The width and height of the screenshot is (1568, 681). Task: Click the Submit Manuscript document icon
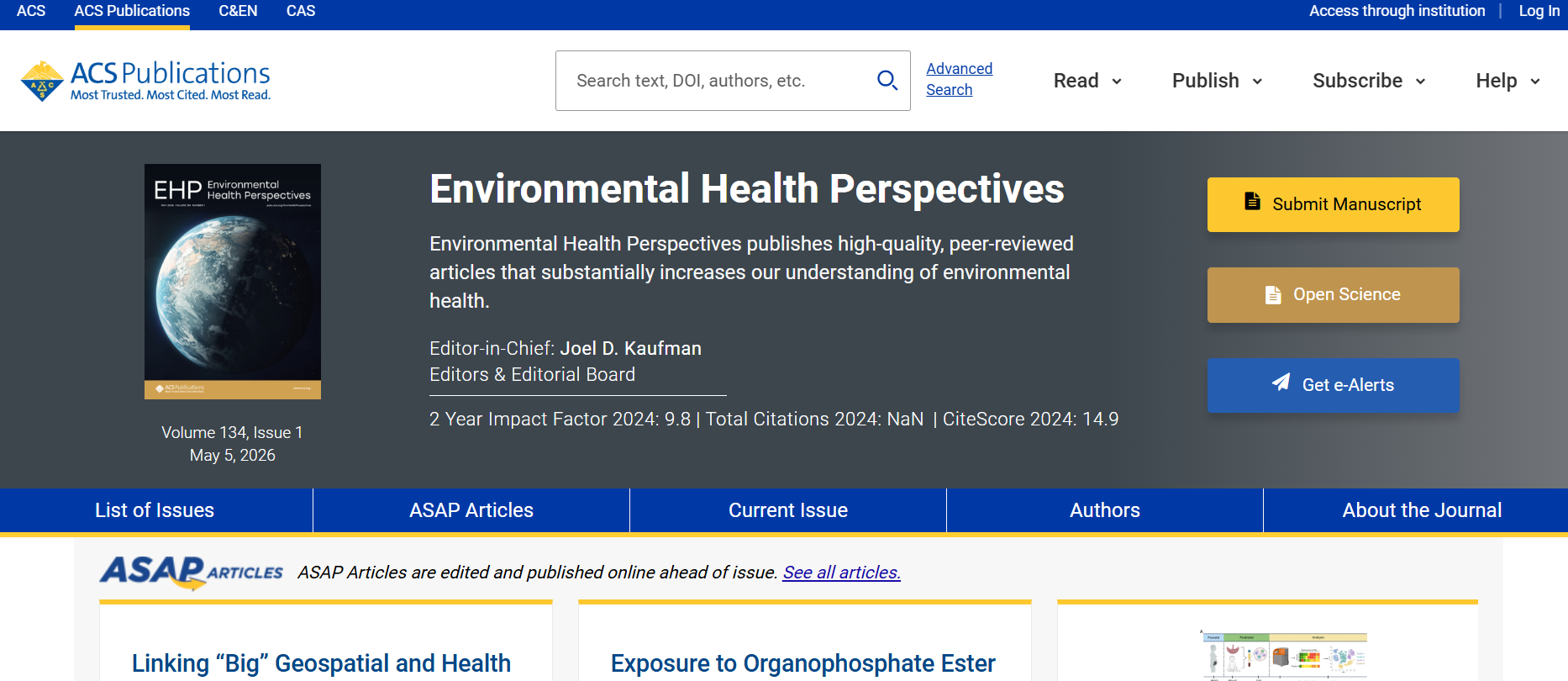[x=1252, y=202]
